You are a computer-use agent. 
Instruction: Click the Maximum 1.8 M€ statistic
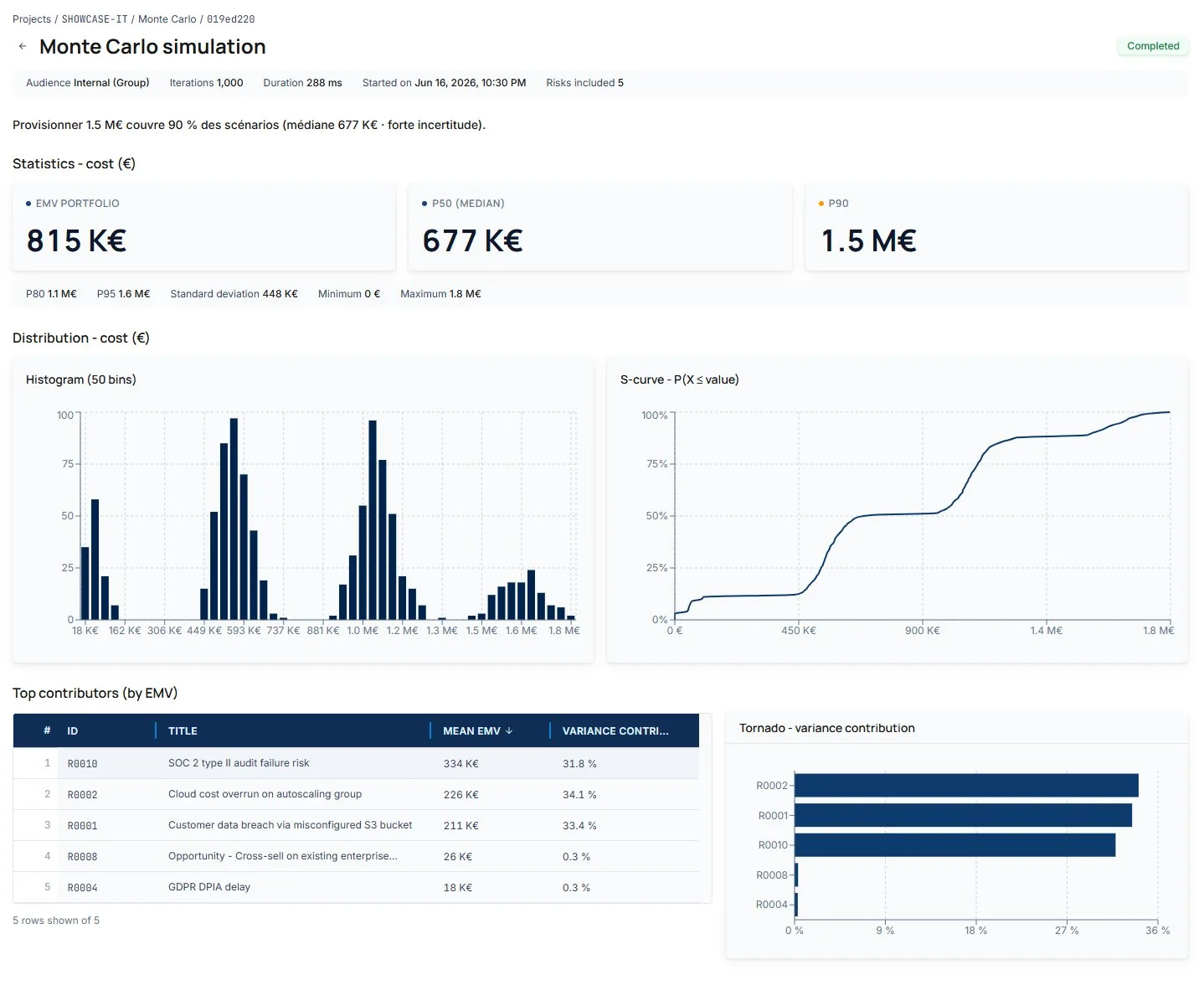(x=440, y=294)
